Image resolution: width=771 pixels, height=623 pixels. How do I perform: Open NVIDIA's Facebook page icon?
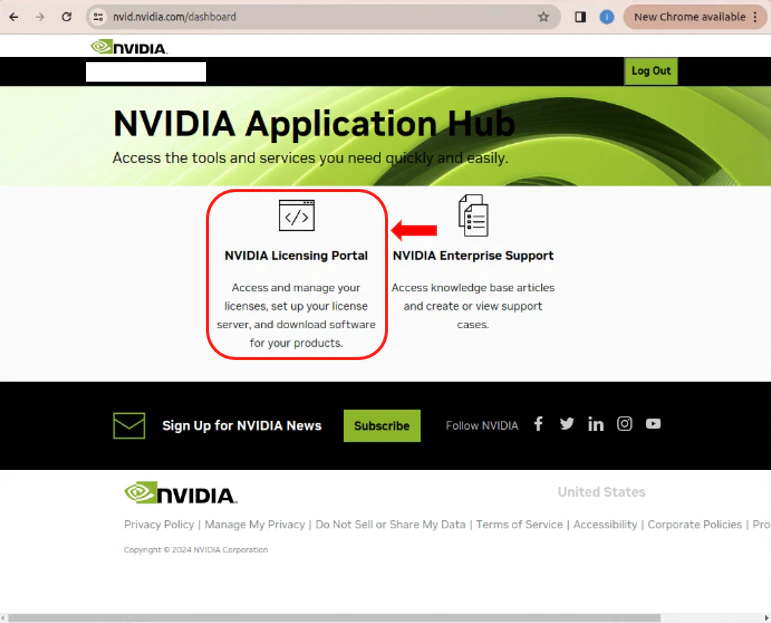538,424
